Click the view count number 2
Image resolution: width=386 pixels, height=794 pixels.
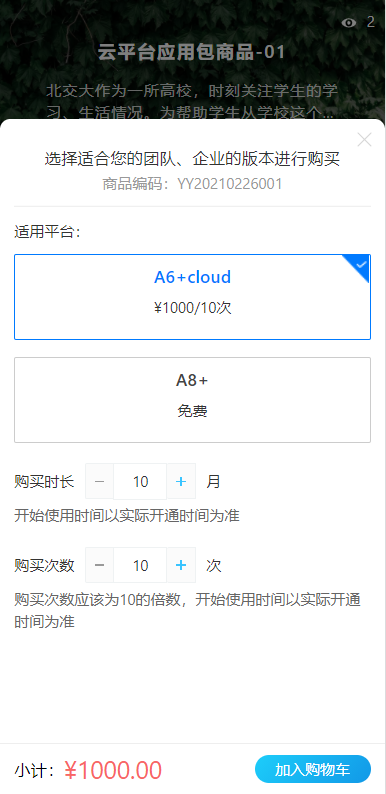tap(371, 22)
